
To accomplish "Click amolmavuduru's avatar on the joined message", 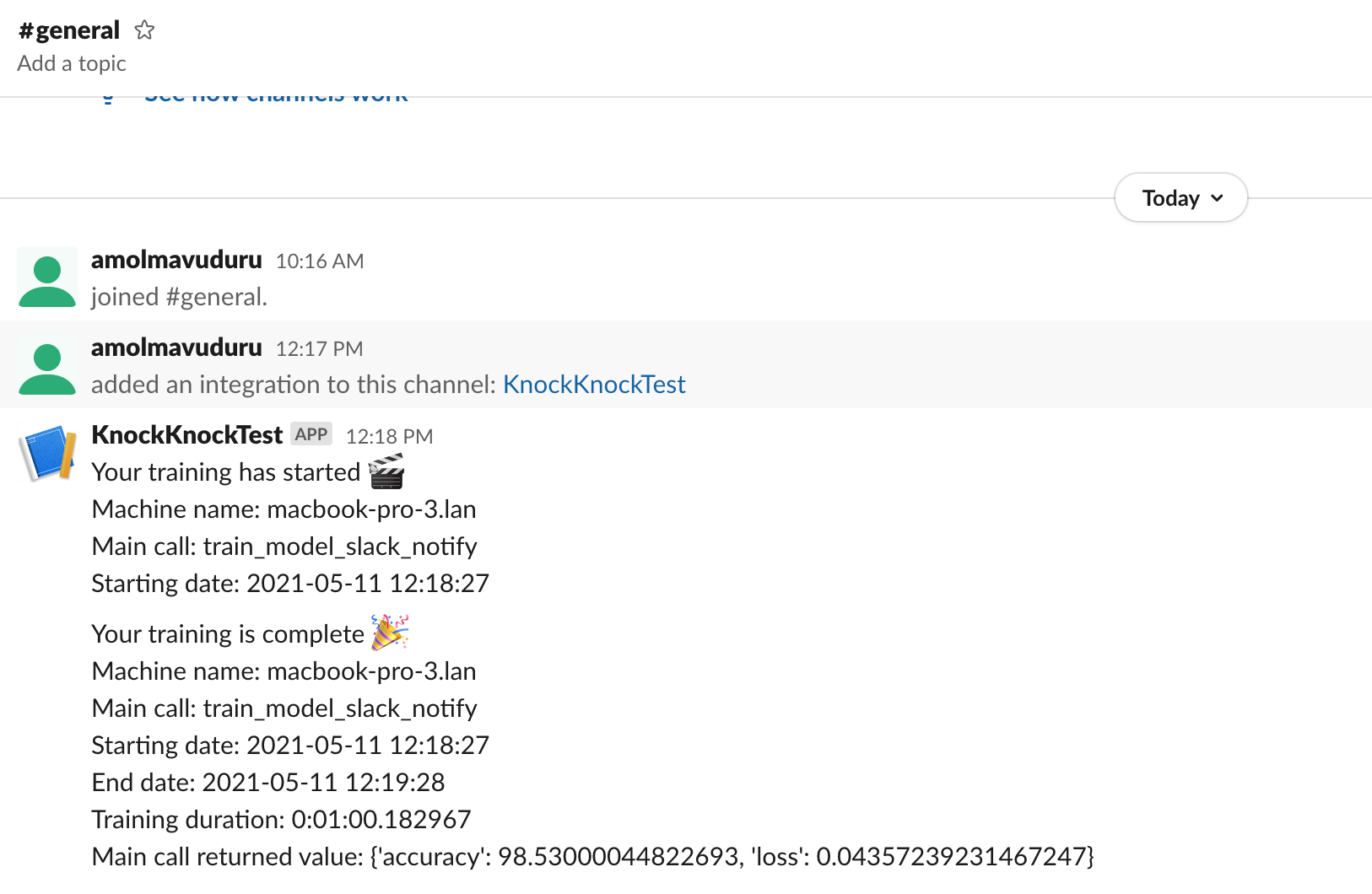I will coord(47,277).
